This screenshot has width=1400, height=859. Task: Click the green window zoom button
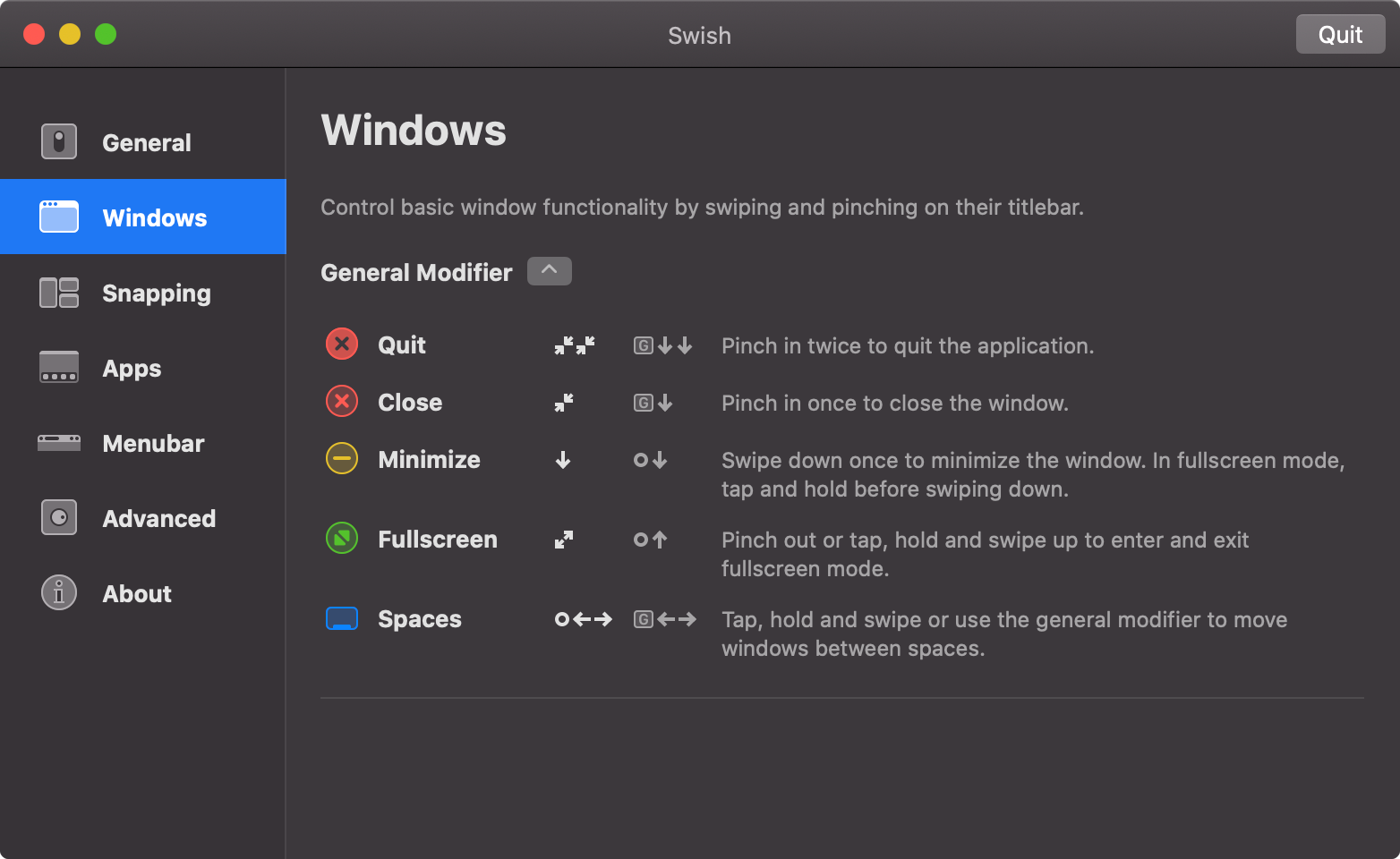pyautogui.click(x=106, y=34)
